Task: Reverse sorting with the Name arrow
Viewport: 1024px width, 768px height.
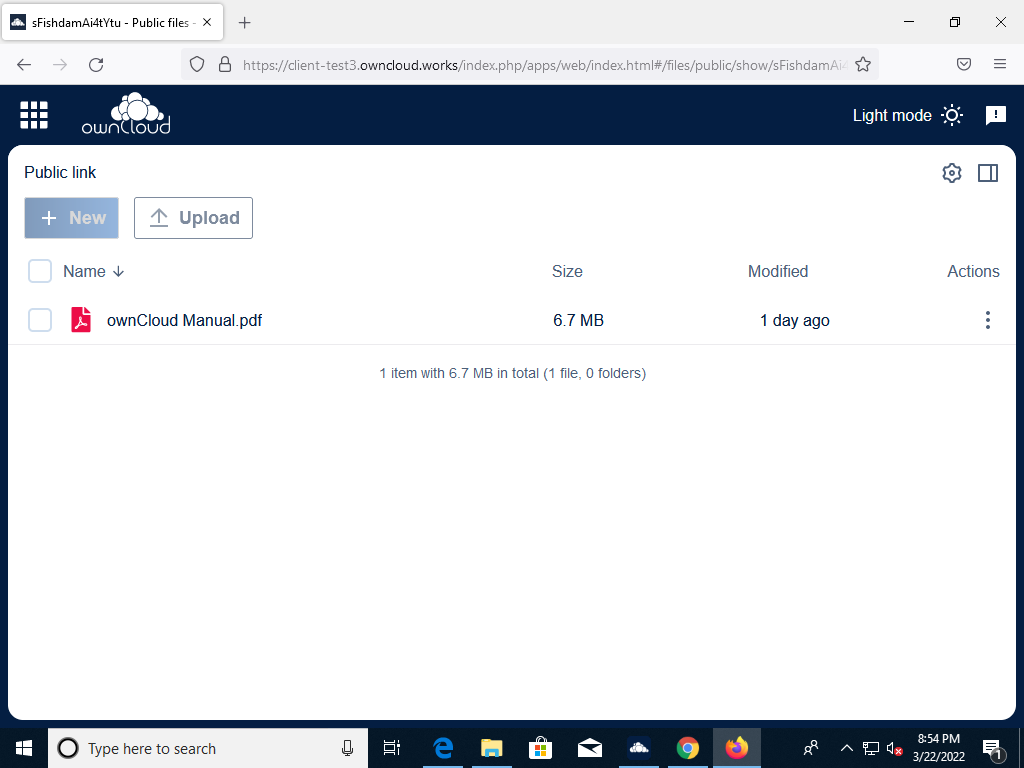Action: coord(118,271)
